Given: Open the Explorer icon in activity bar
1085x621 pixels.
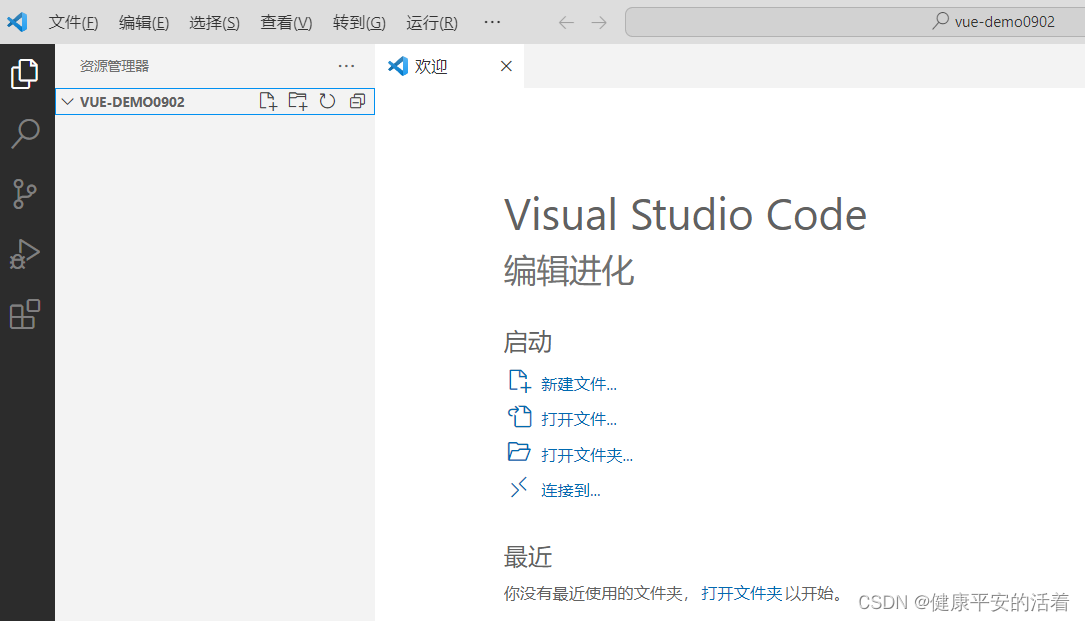Looking at the screenshot, I should tap(26, 73).
